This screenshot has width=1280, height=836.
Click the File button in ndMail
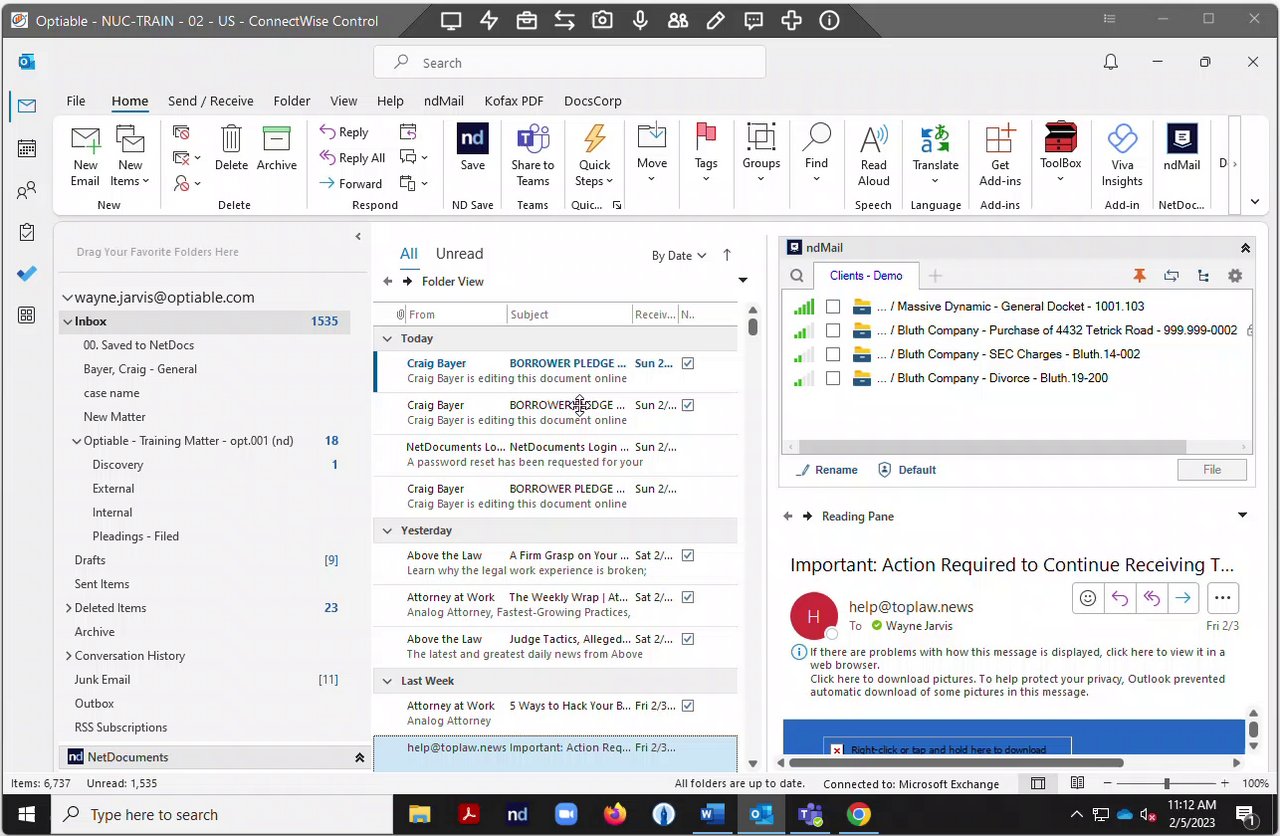(1211, 470)
